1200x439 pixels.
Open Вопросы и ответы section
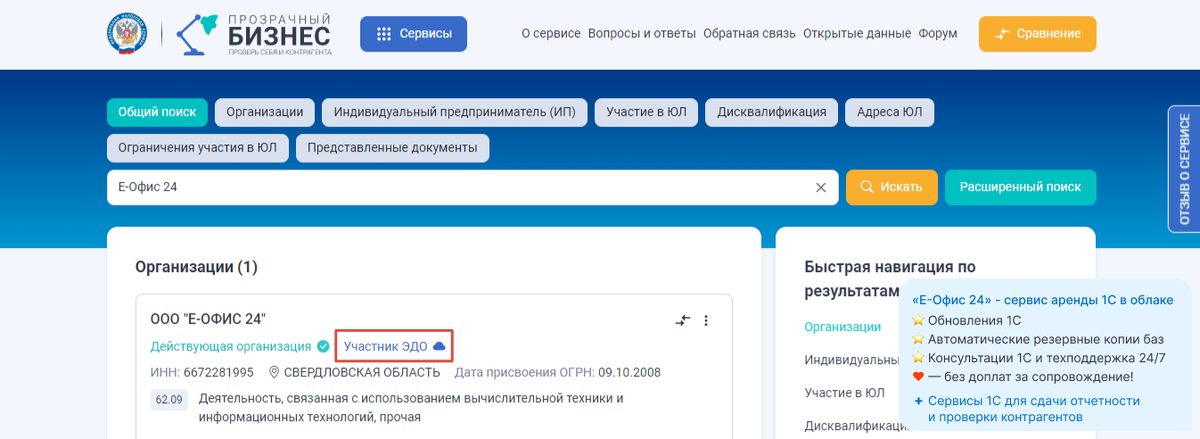point(642,34)
